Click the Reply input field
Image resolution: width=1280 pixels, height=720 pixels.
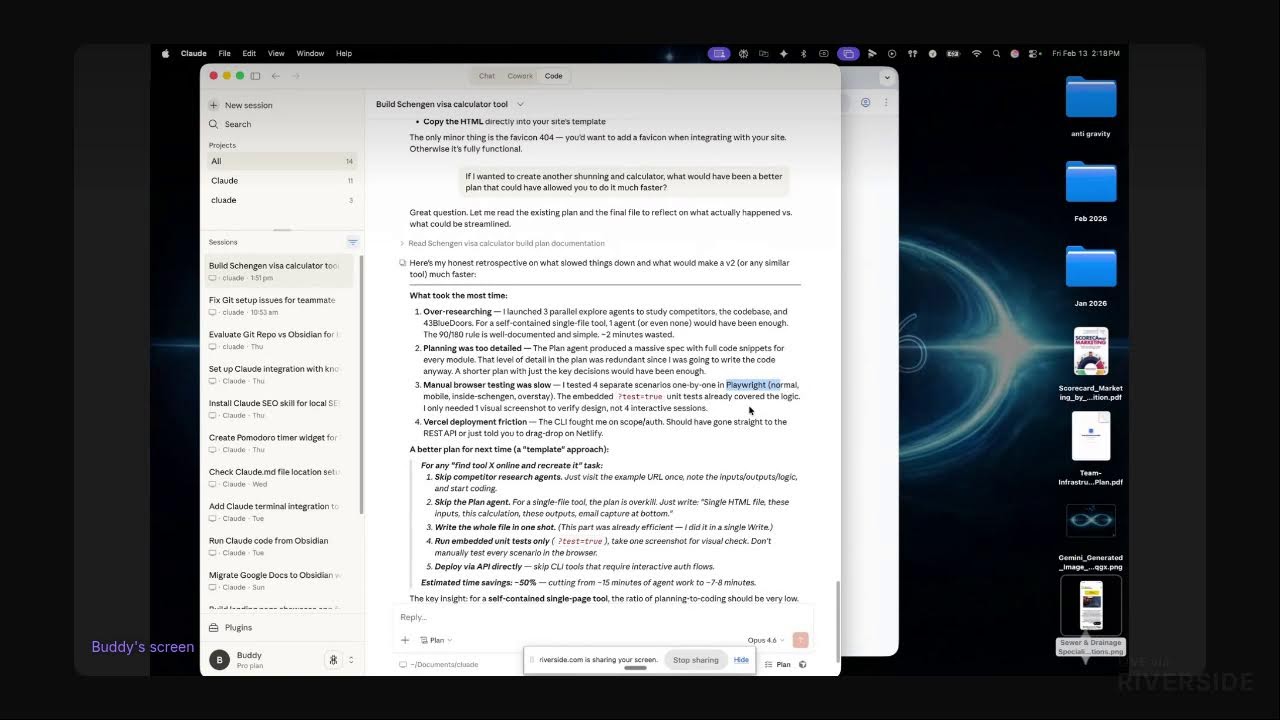point(603,617)
